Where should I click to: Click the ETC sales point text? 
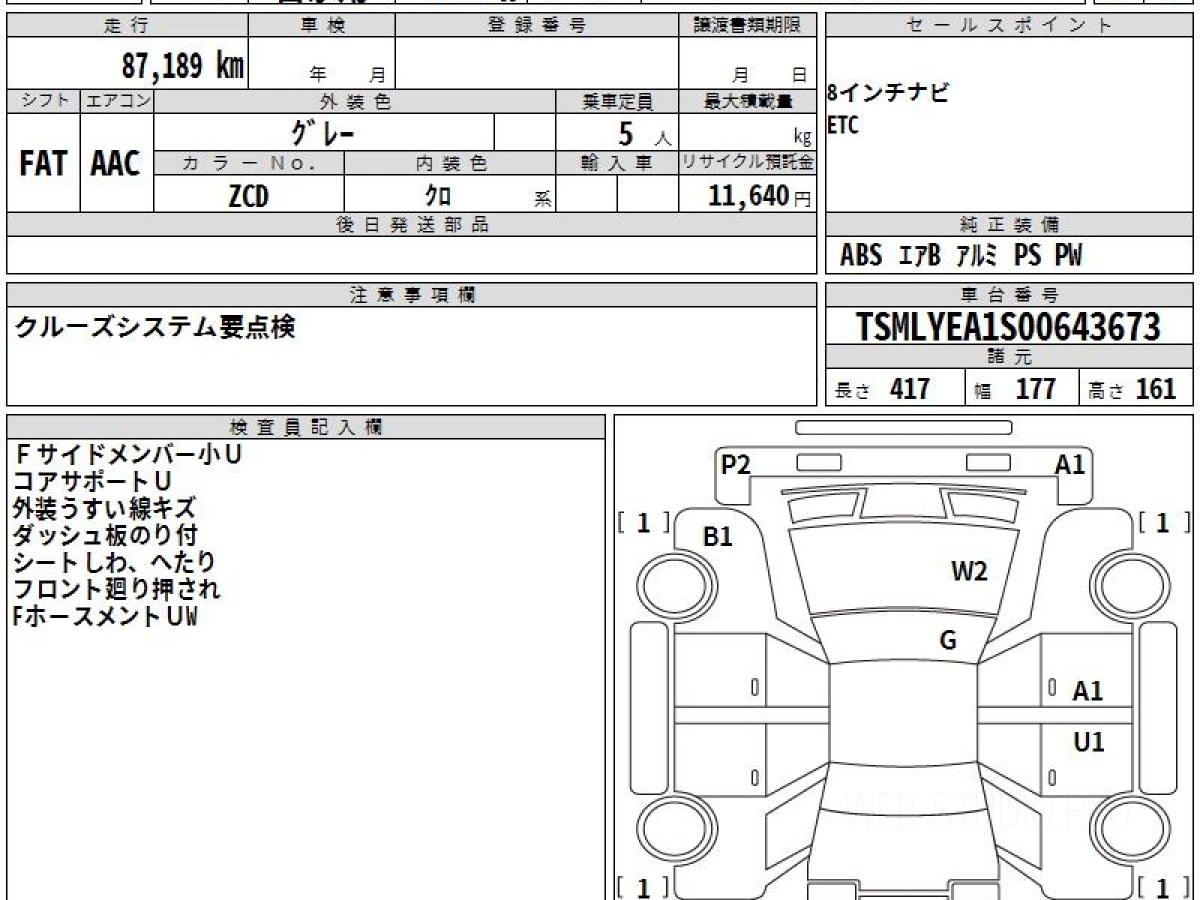(x=843, y=126)
